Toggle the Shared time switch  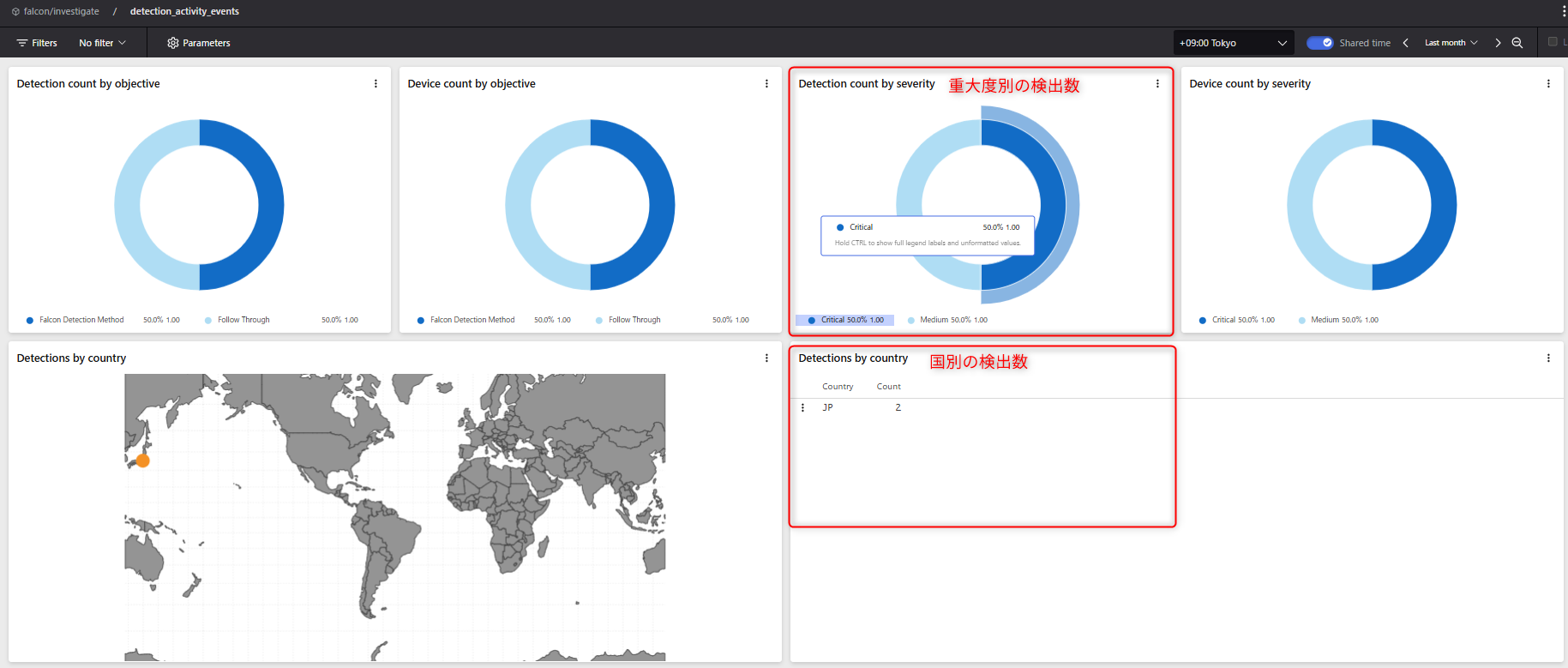(x=1319, y=43)
